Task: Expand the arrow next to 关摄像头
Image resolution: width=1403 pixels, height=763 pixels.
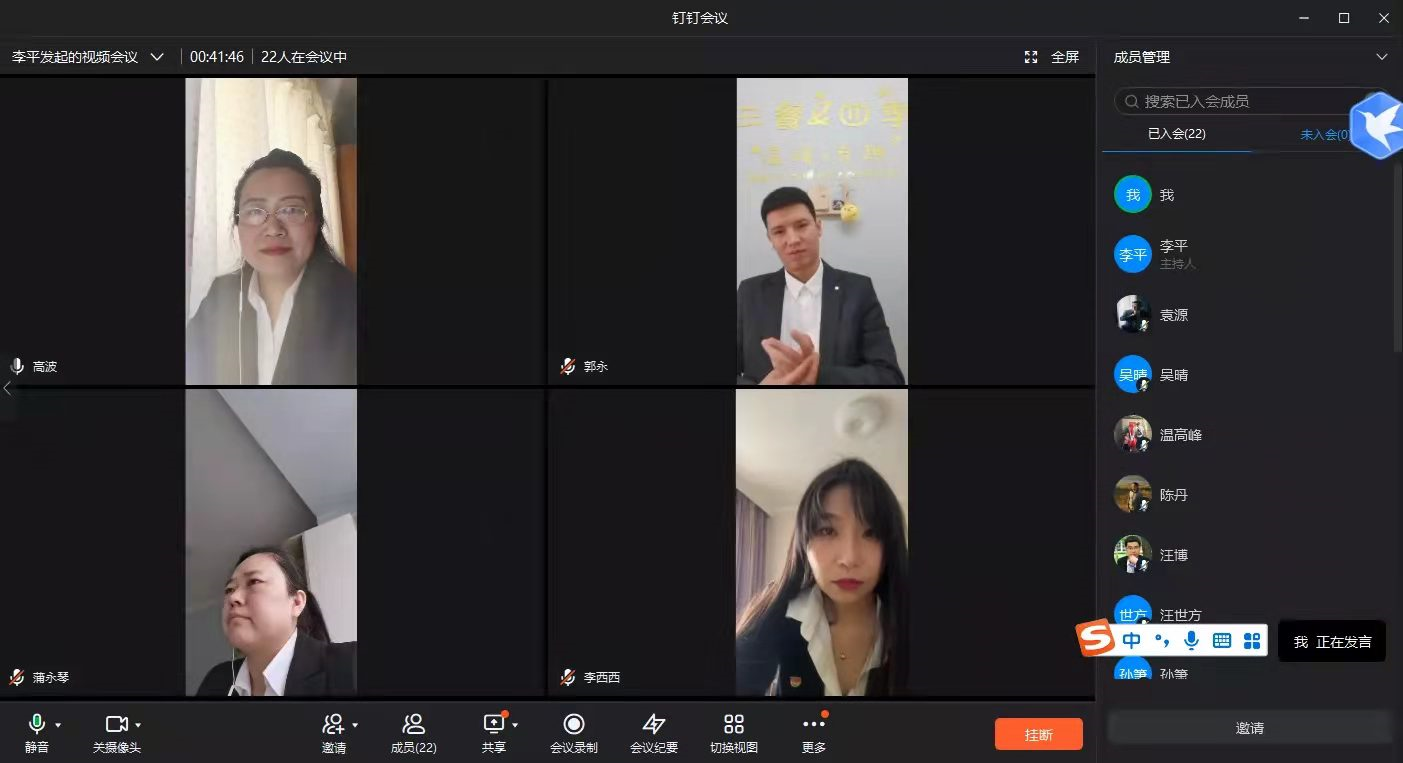Action: pyautogui.click(x=138, y=725)
